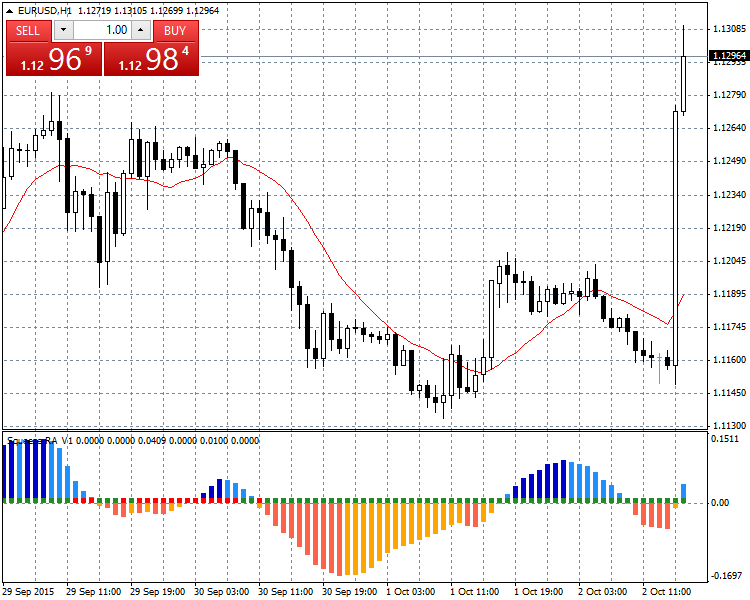Click the 1.11600 price scale label
Viewport: 750px width, 600px height.
pos(727,359)
